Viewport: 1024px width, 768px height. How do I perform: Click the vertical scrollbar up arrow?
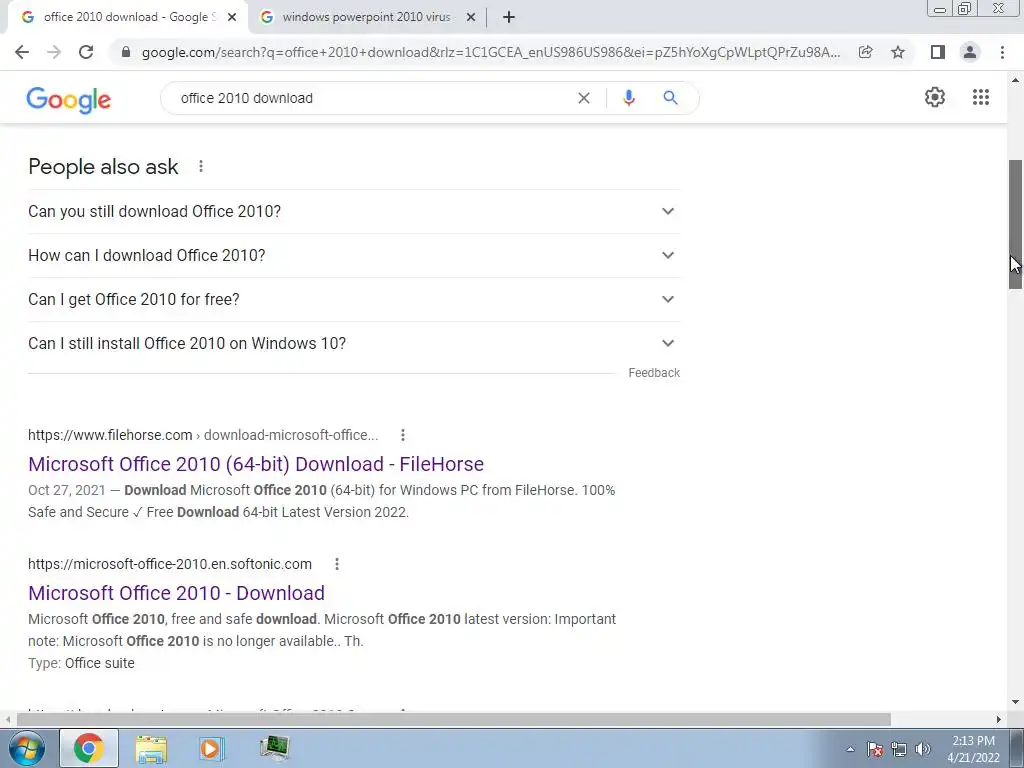tap(1015, 80)
